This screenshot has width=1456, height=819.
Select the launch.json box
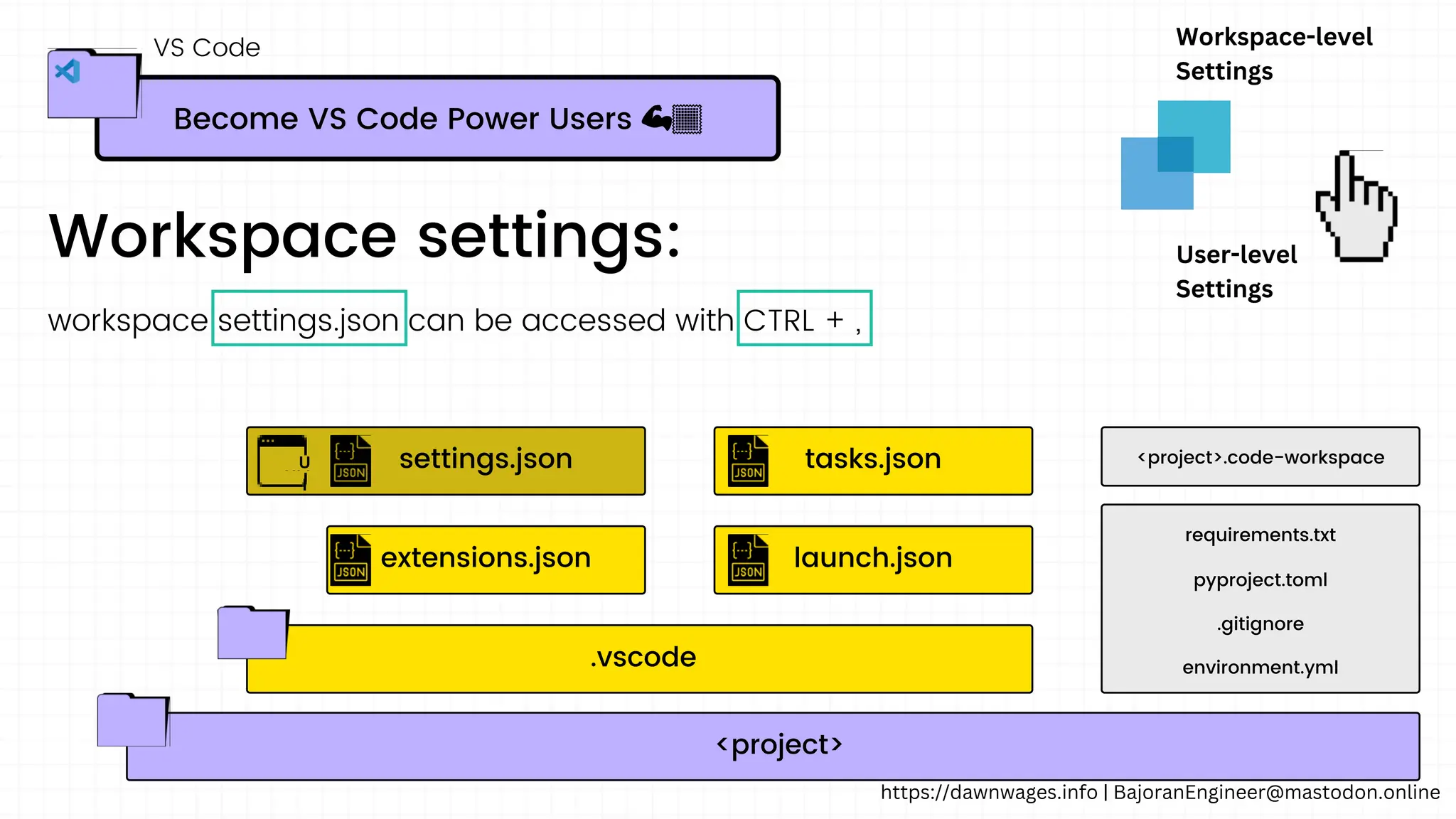[873, 560]
